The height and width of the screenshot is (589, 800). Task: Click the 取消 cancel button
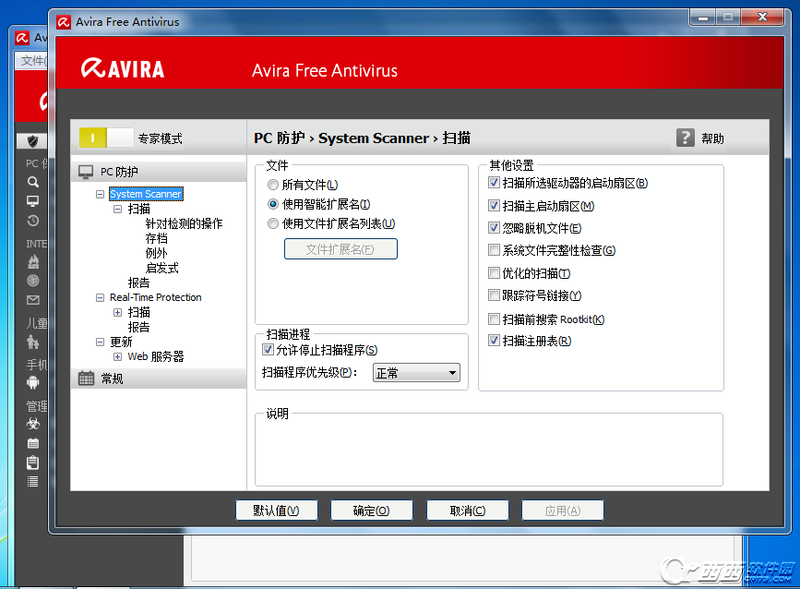467,511
